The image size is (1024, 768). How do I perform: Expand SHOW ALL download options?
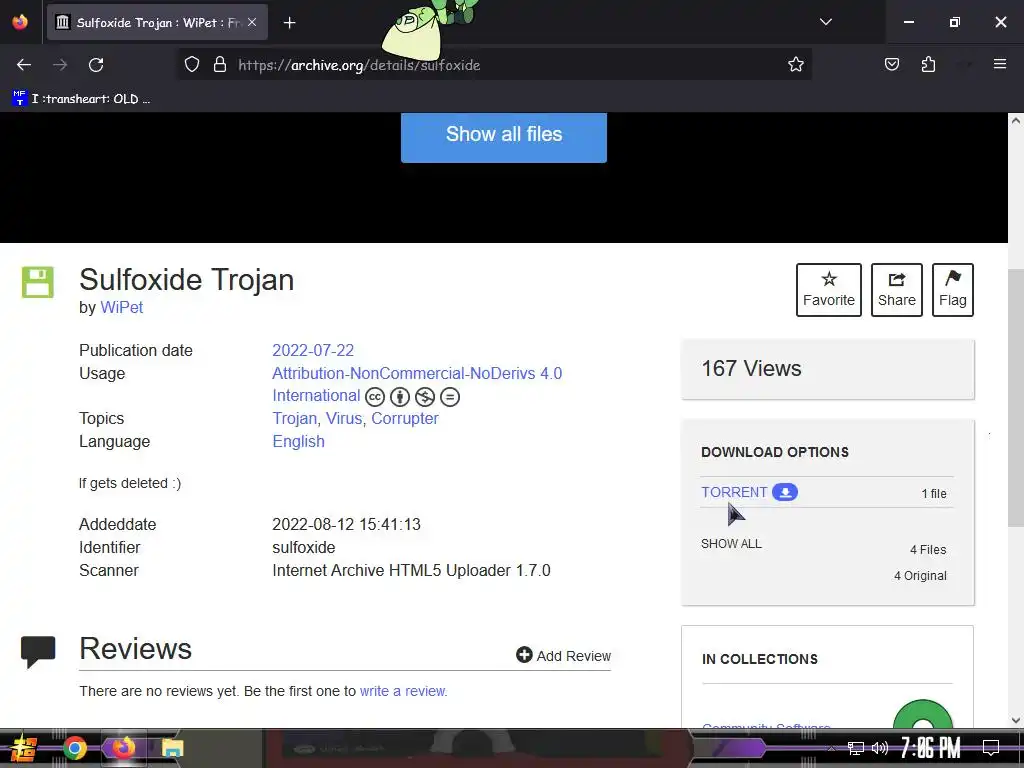(731, 544)
